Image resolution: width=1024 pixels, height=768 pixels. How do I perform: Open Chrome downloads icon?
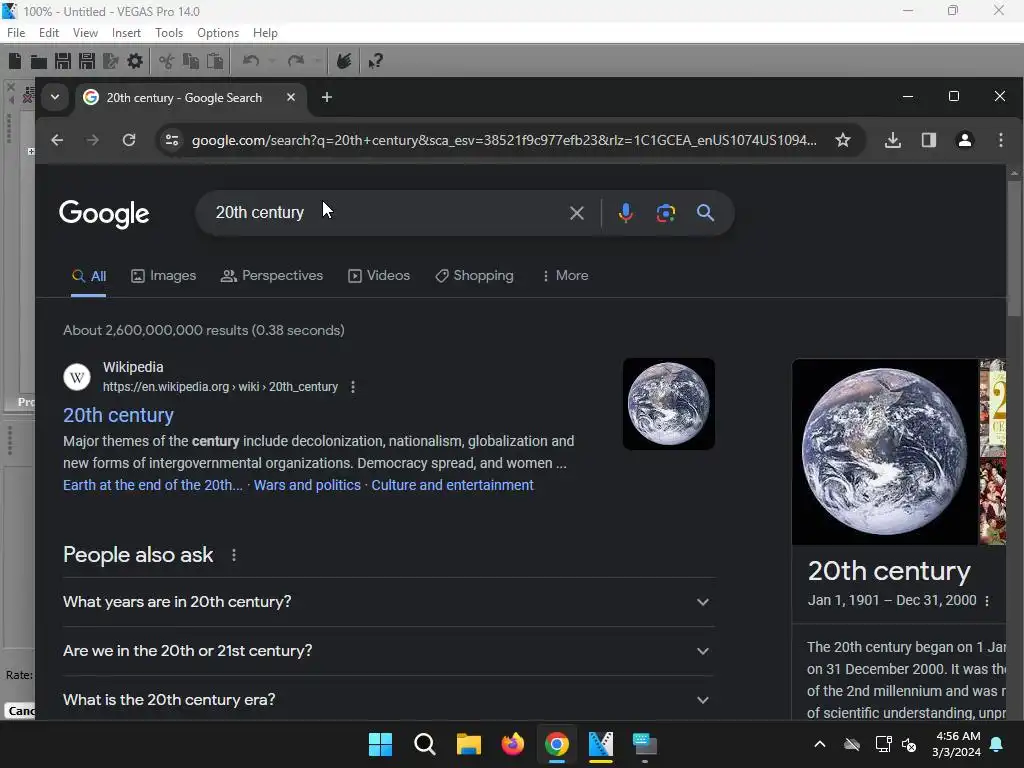point(893,140)
